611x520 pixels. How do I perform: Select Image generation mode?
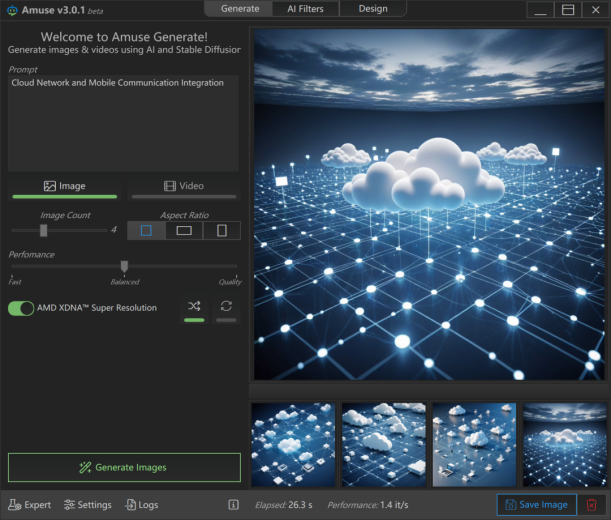(x=65, y=186)
